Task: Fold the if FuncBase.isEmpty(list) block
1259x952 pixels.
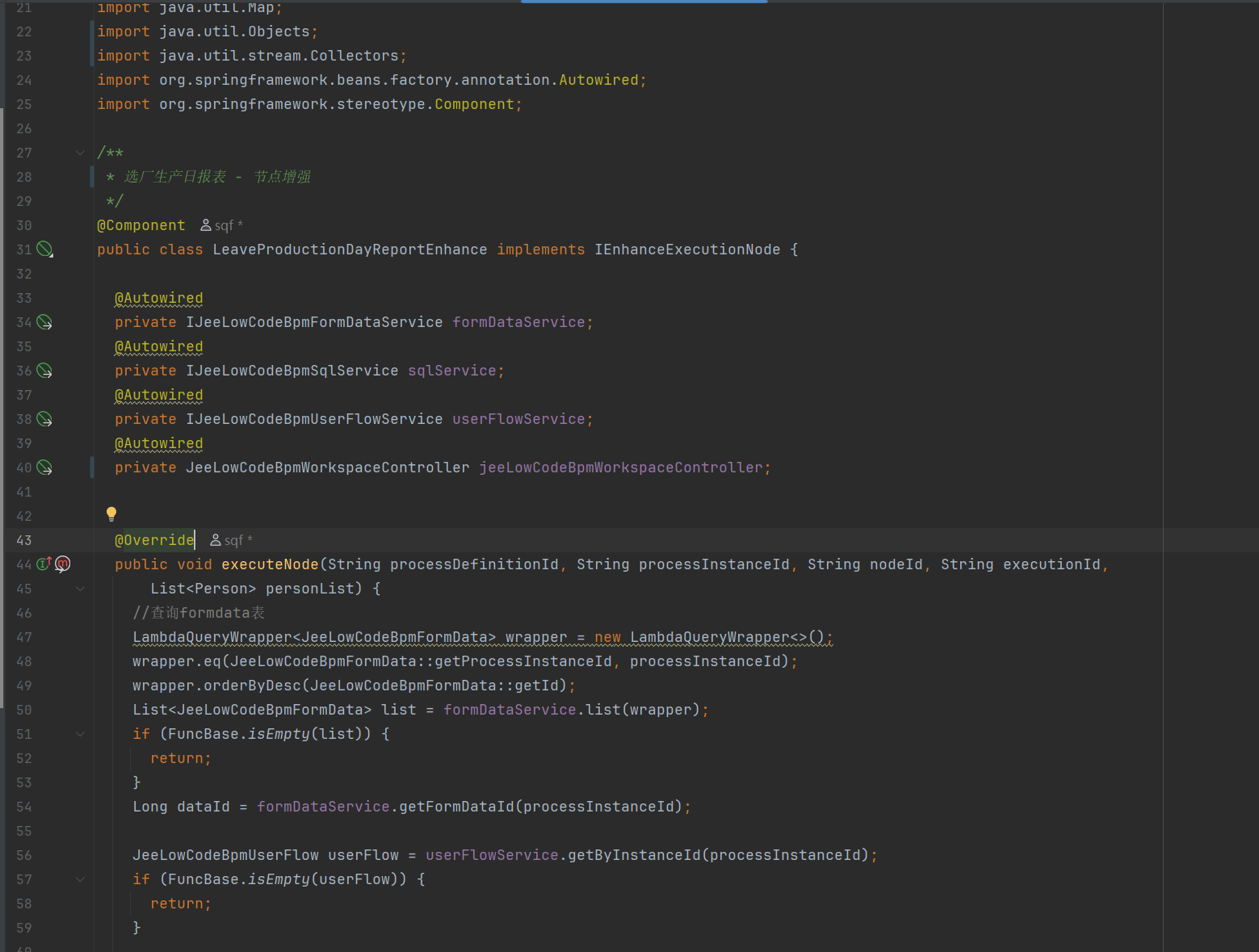Action: click(80, 734)
